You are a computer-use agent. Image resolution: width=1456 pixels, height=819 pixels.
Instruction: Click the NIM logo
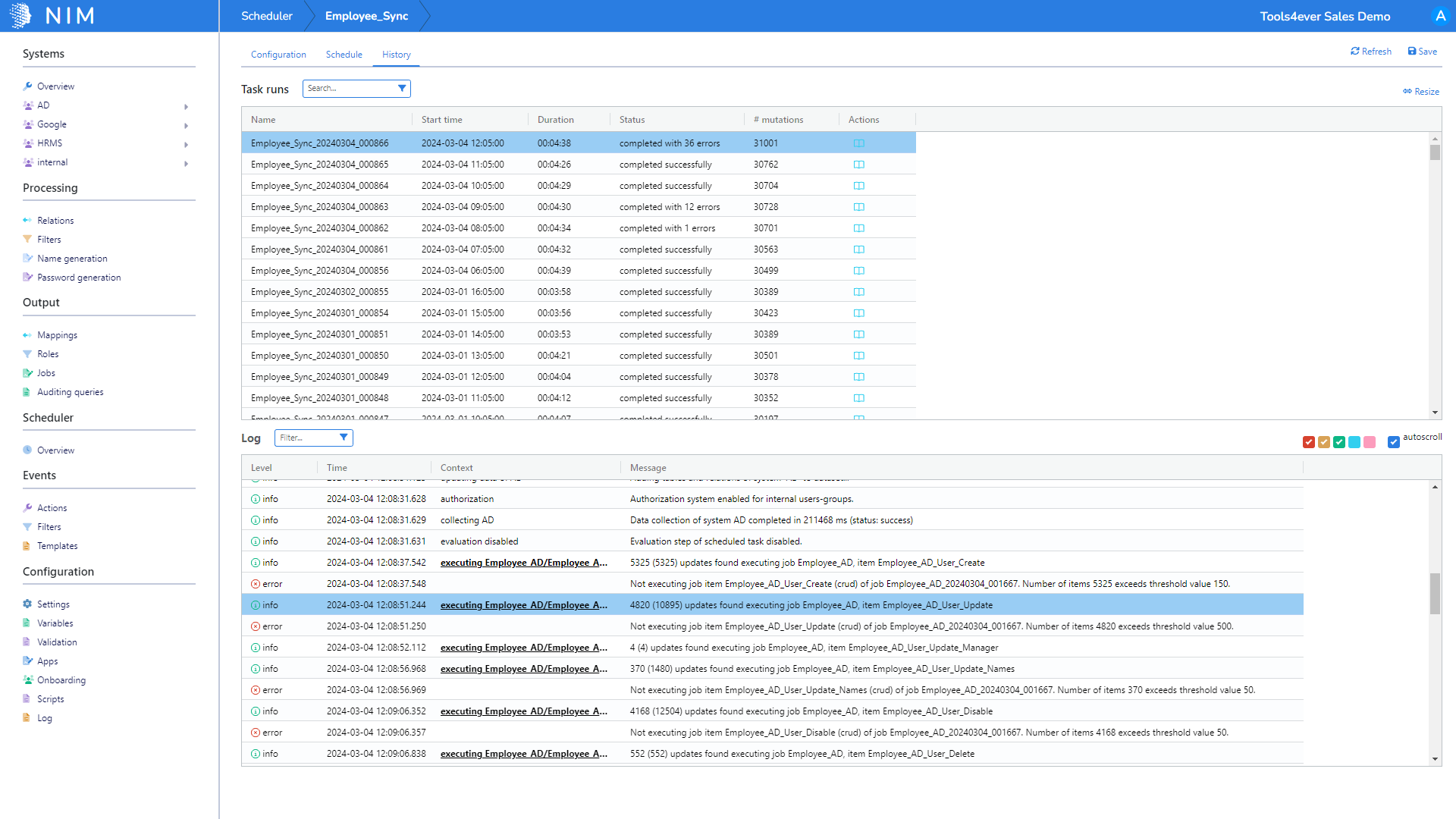[x=53, y=15]
